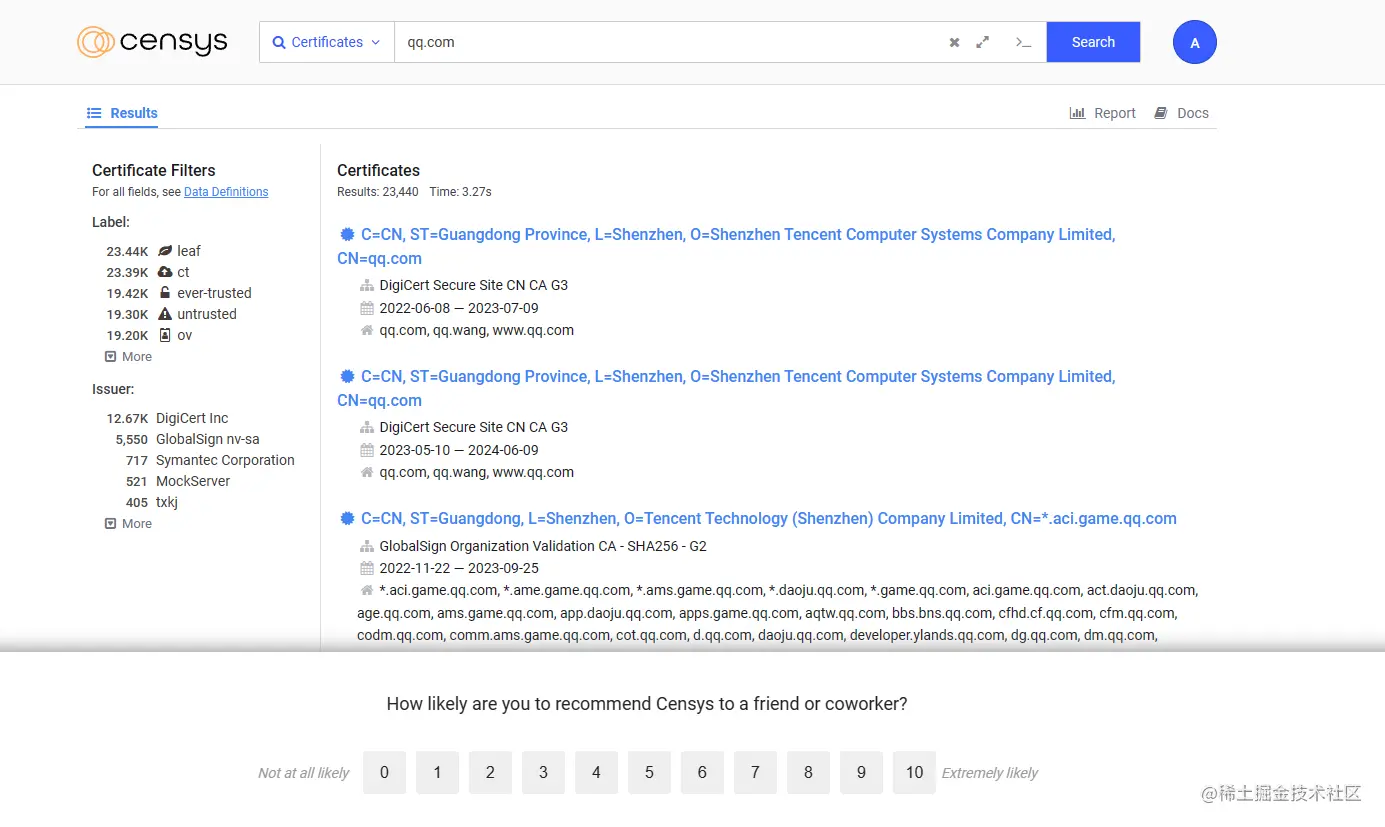
Task: Open the Report tab
Action: click(x=1103, y=113)
